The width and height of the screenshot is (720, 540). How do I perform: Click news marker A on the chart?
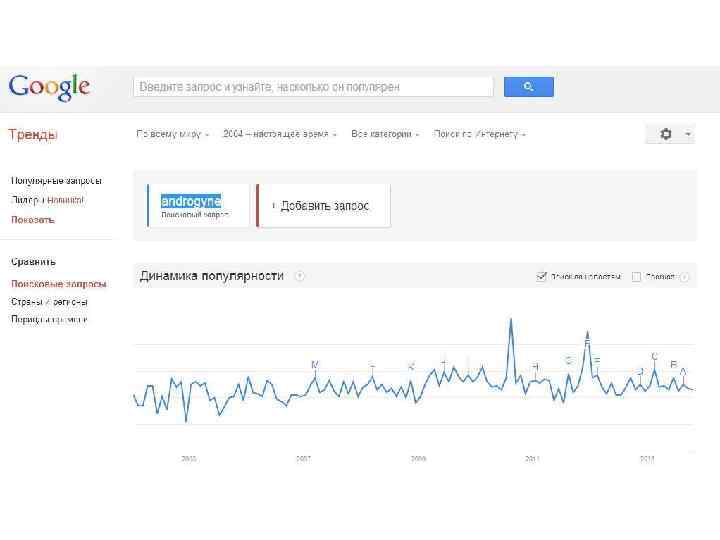point(683,372)
